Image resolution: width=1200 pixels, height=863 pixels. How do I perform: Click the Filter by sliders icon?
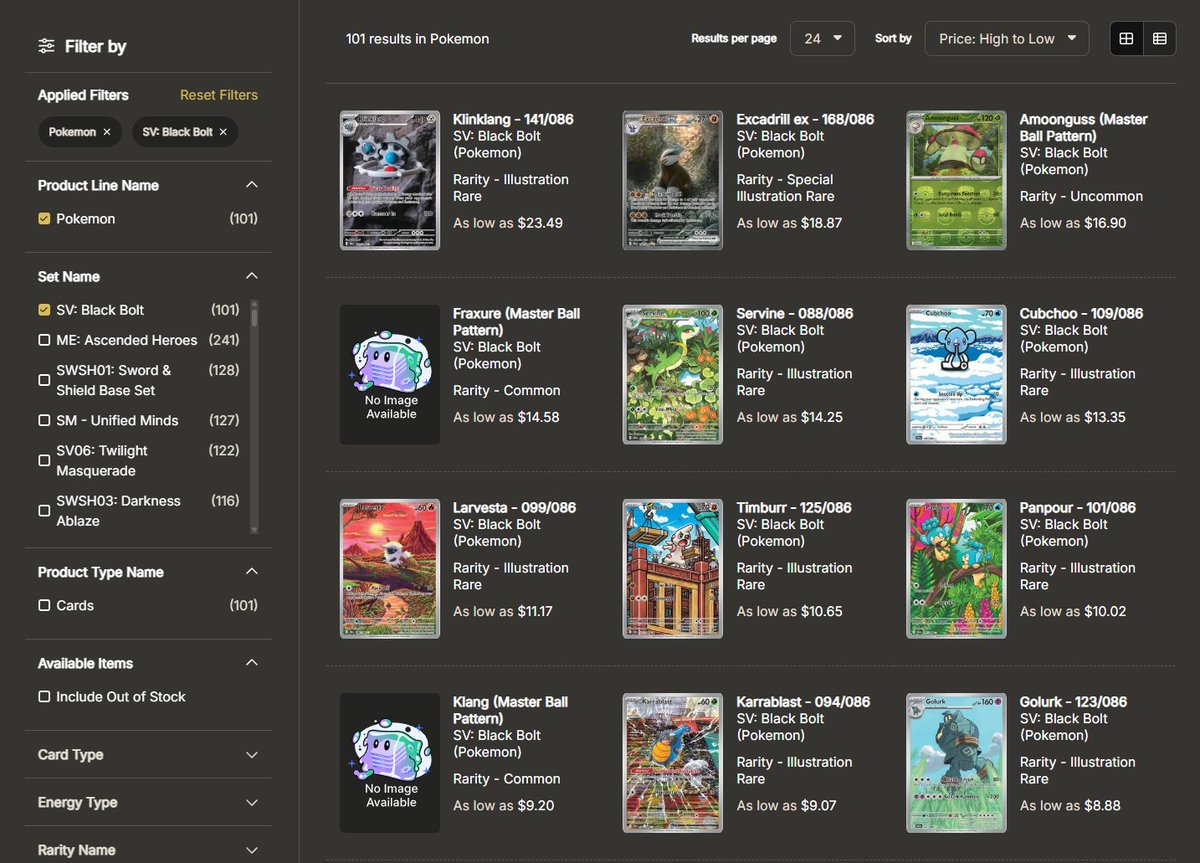point(47,46)
